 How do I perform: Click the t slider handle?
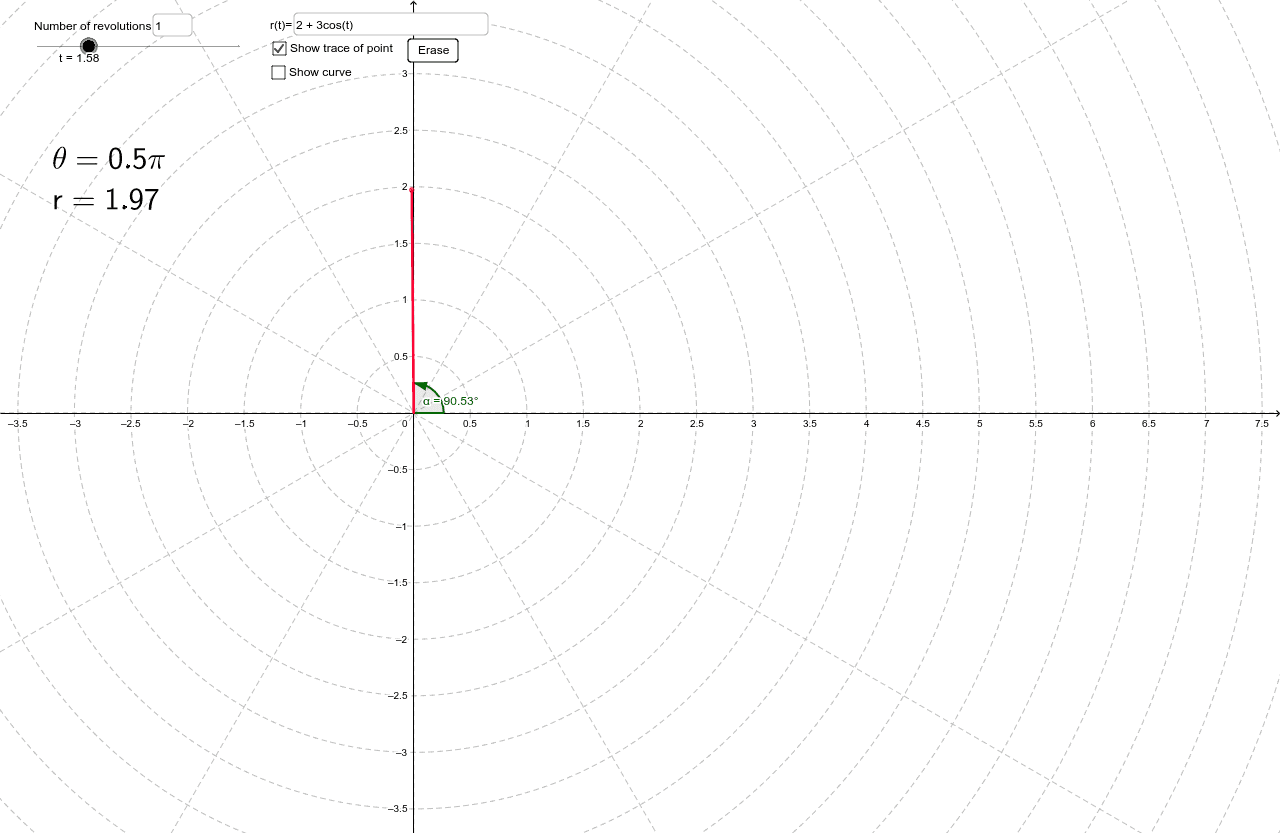point(88,46)
